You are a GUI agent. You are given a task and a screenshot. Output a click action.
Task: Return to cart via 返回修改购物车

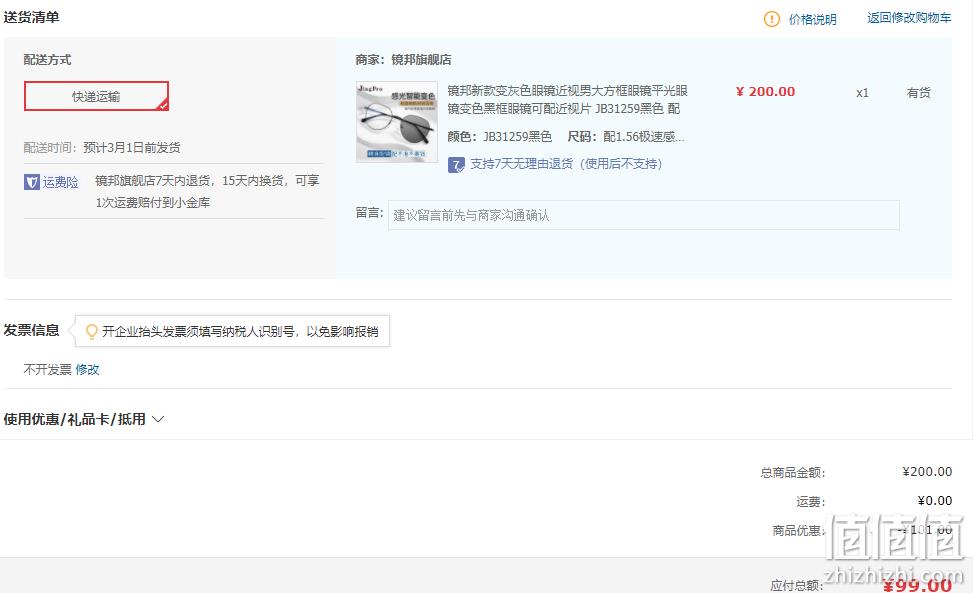coord(909,18)
